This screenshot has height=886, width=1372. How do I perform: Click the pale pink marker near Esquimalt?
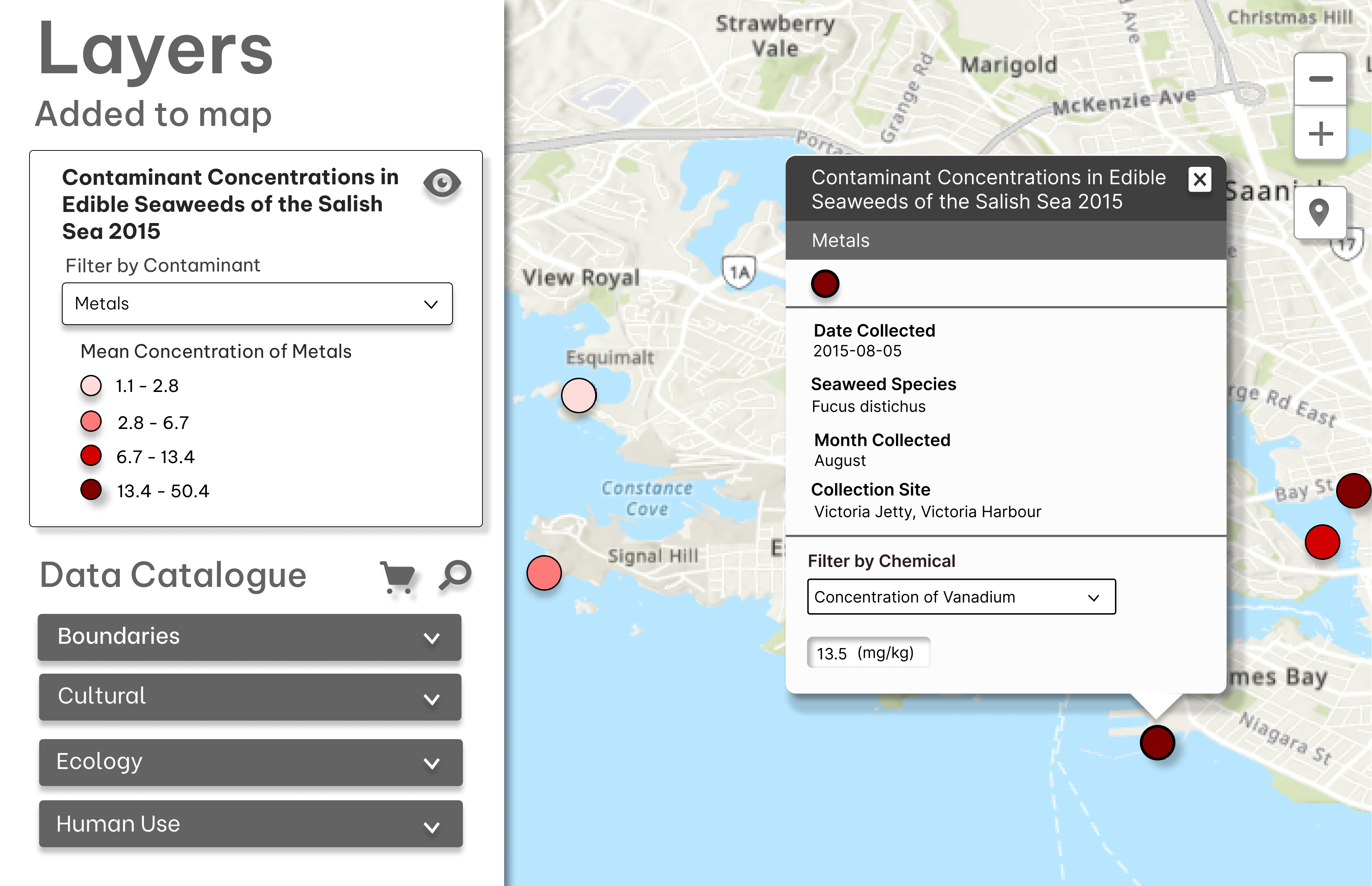(x=578, y=395)
